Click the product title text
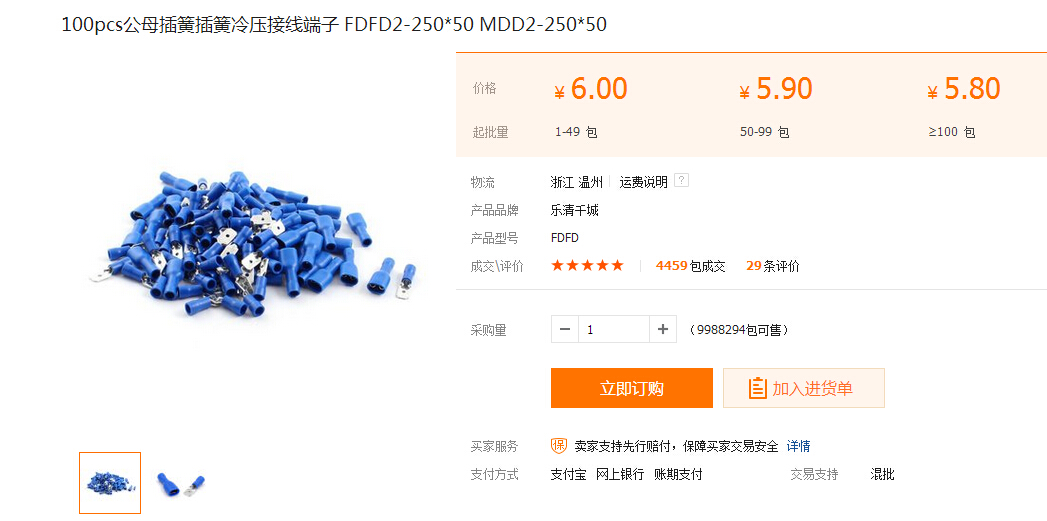 coord(334,25)
